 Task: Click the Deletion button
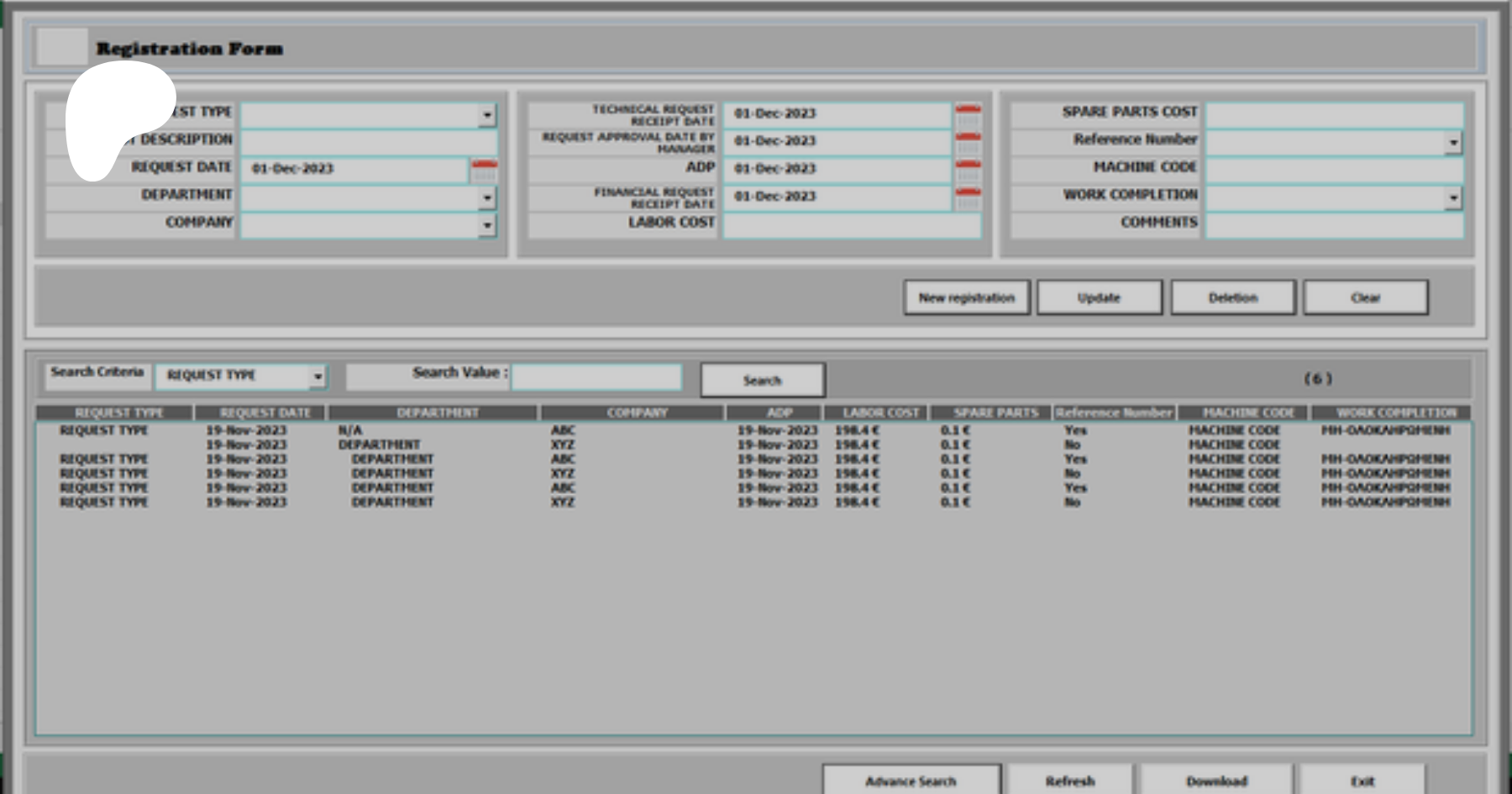[1232, 297]
